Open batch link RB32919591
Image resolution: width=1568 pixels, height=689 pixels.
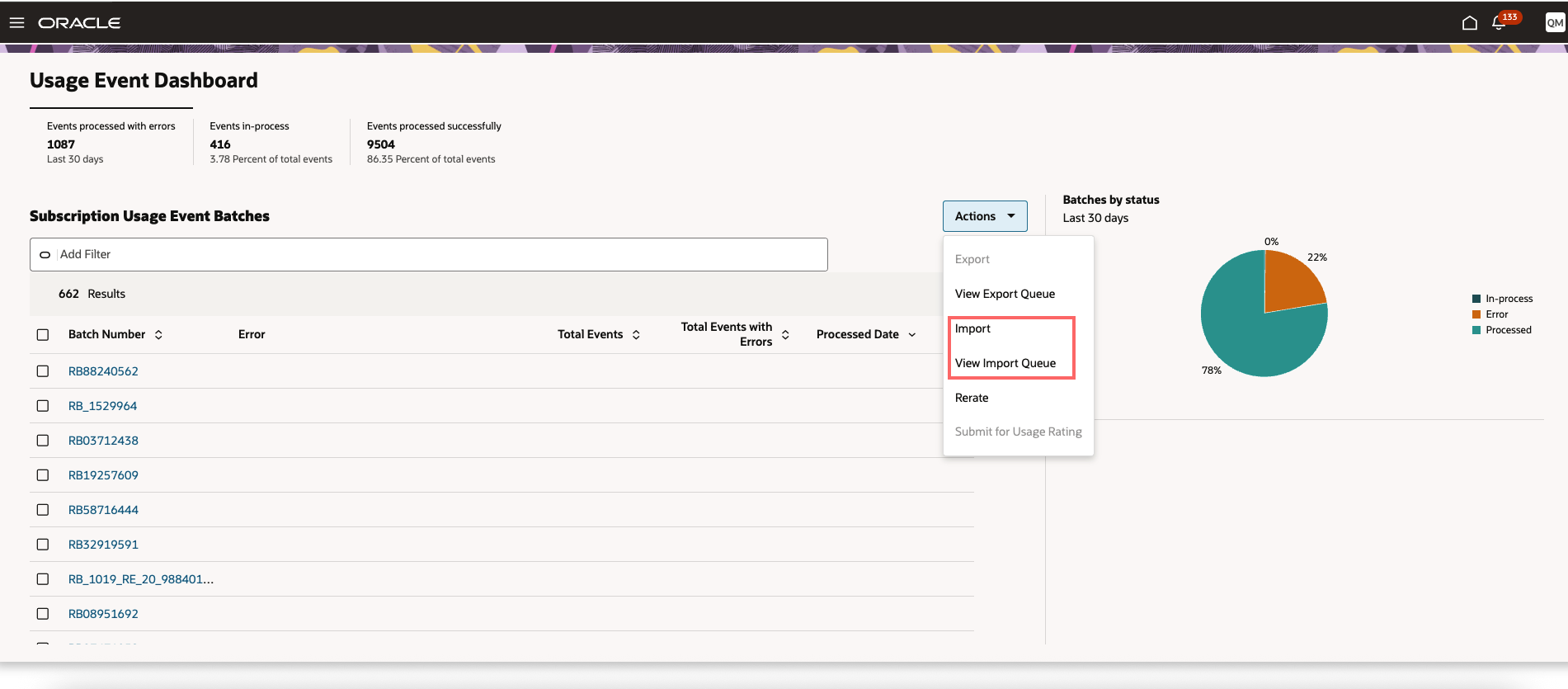103,545
